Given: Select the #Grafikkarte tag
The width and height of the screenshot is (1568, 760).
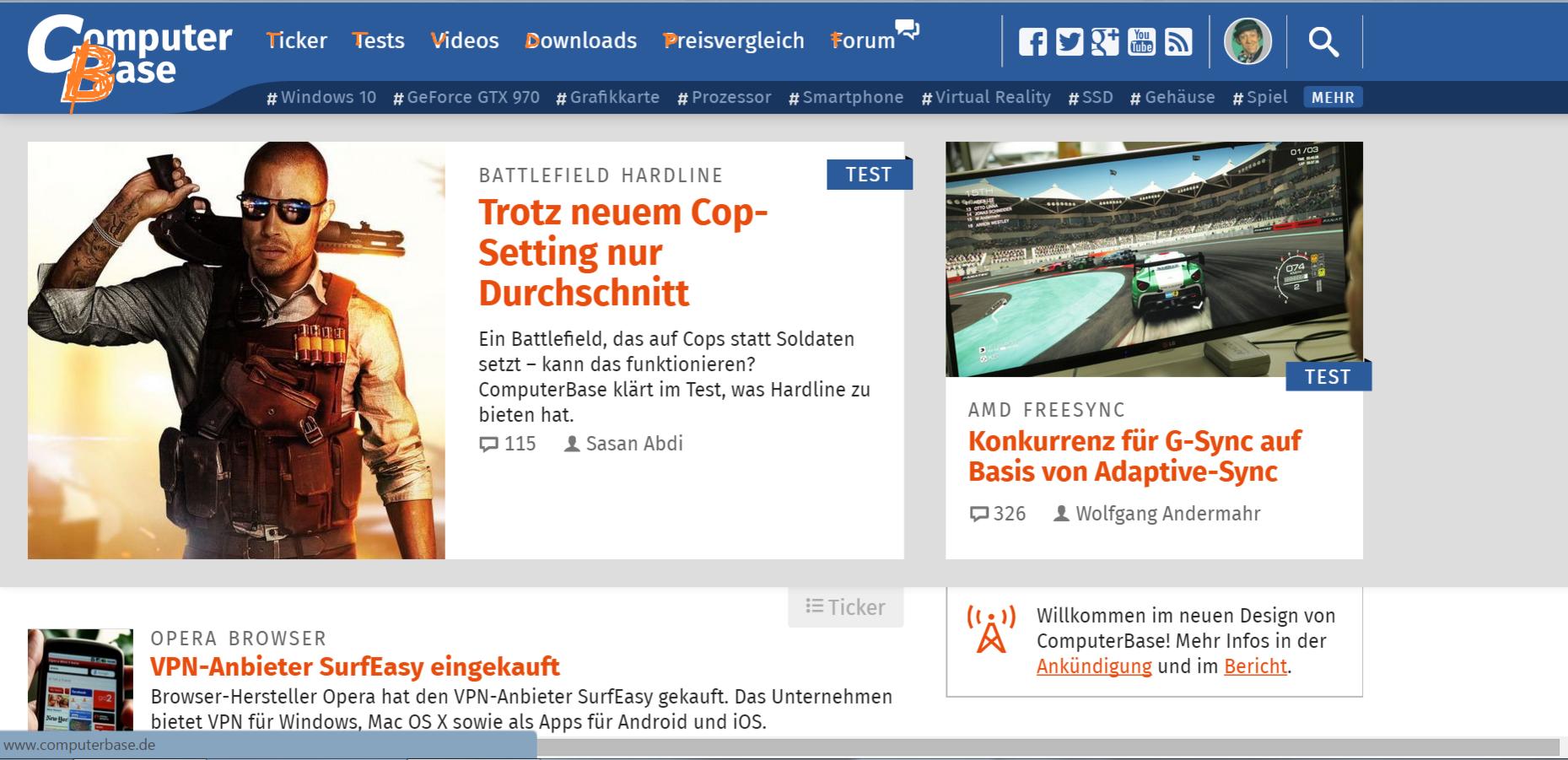Looking at the screenshot, I should pyautogui.click(x=608, y=97).
